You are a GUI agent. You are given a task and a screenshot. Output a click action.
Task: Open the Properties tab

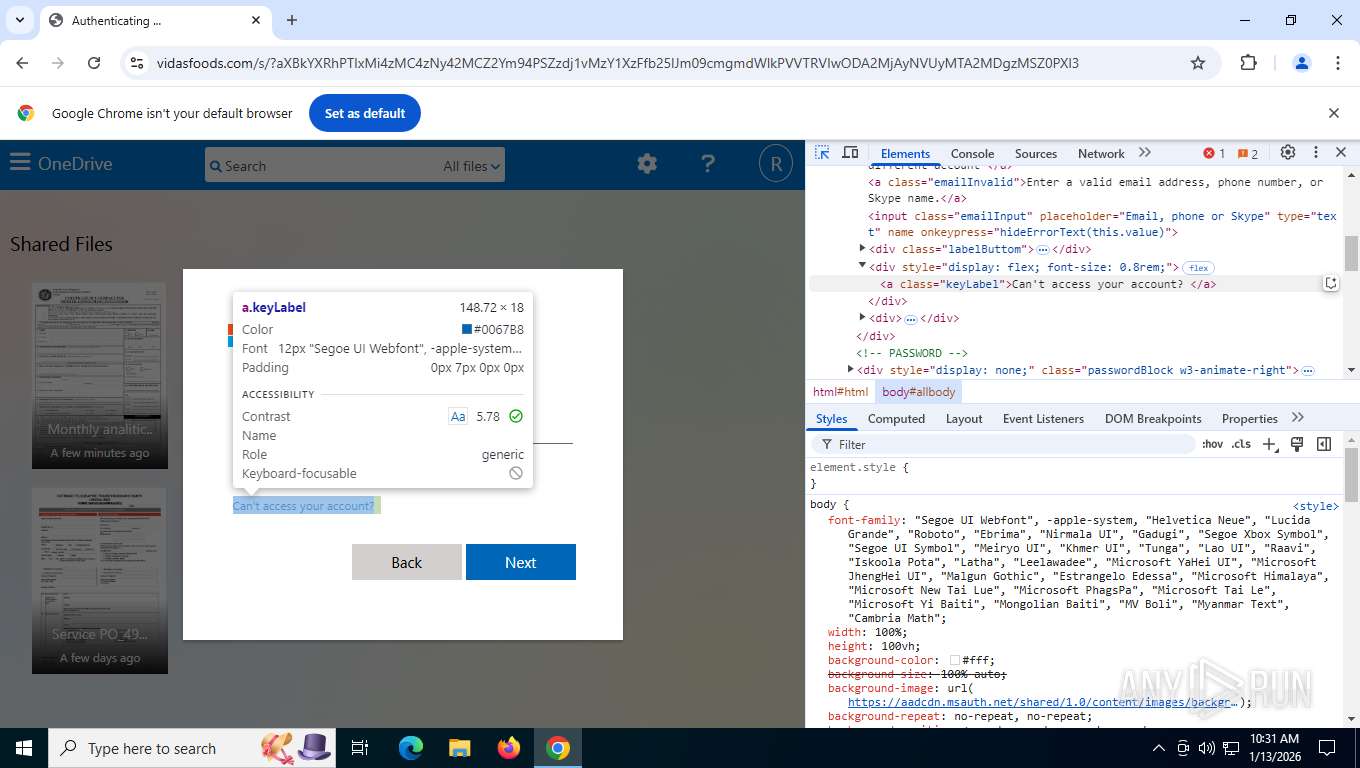(1249, 419)
